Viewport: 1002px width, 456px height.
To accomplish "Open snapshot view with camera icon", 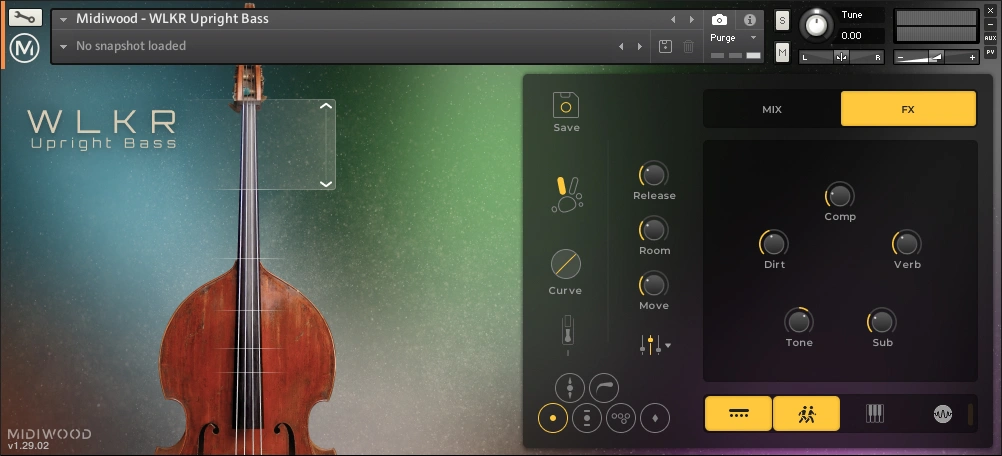I will [719, 19].
